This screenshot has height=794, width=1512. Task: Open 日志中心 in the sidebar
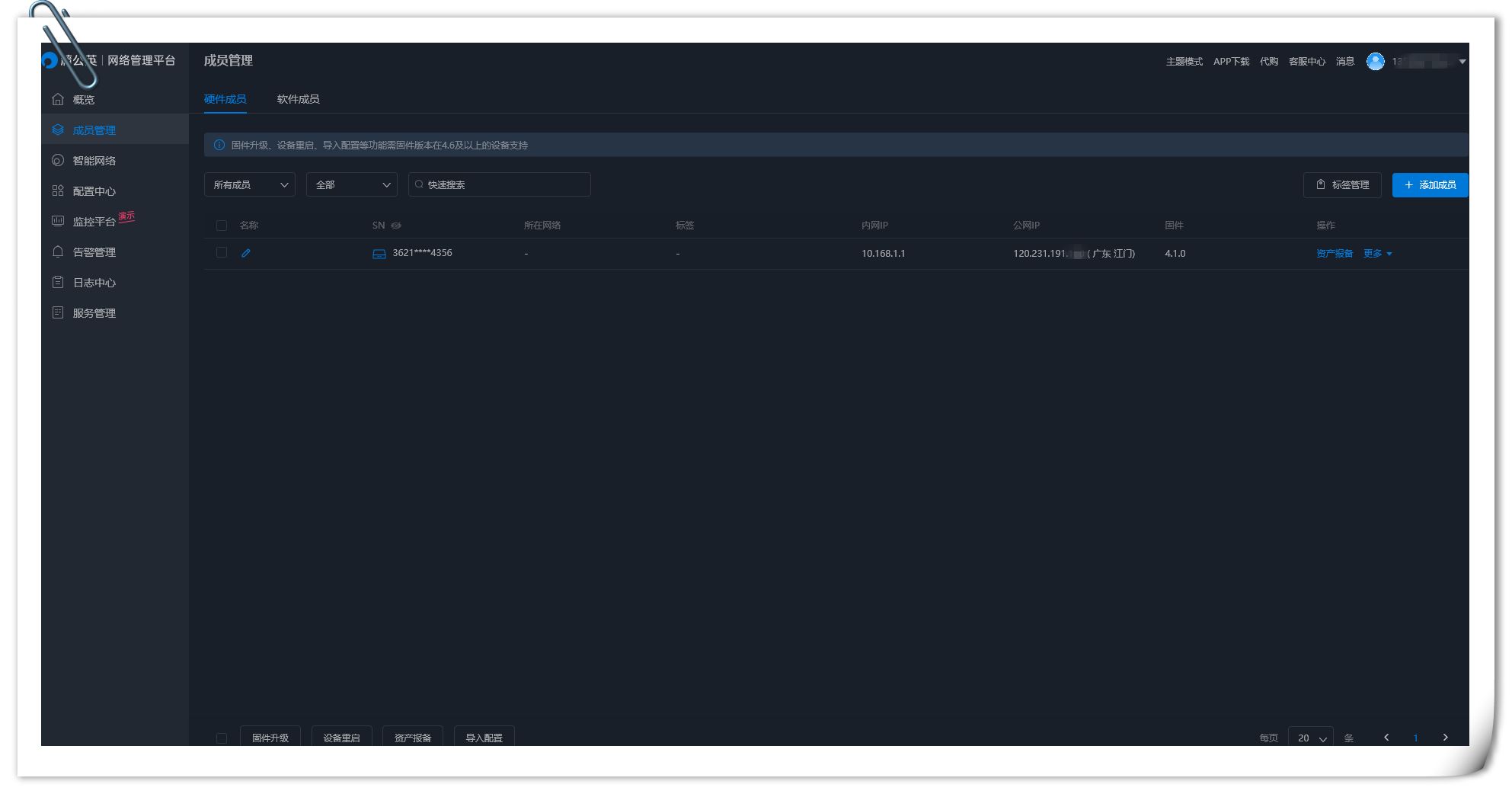[x=94, y=283]
